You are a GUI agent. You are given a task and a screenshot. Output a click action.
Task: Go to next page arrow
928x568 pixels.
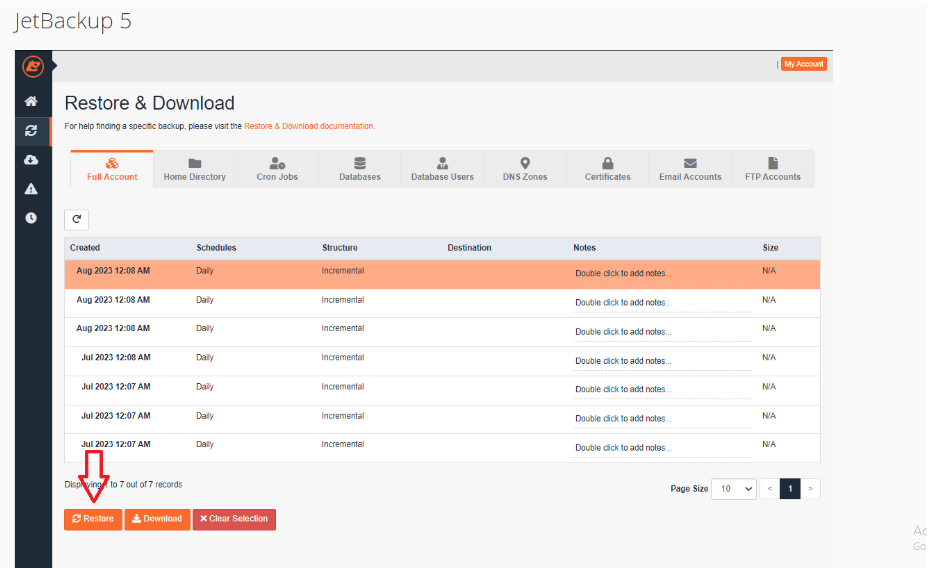coord(810,489)
